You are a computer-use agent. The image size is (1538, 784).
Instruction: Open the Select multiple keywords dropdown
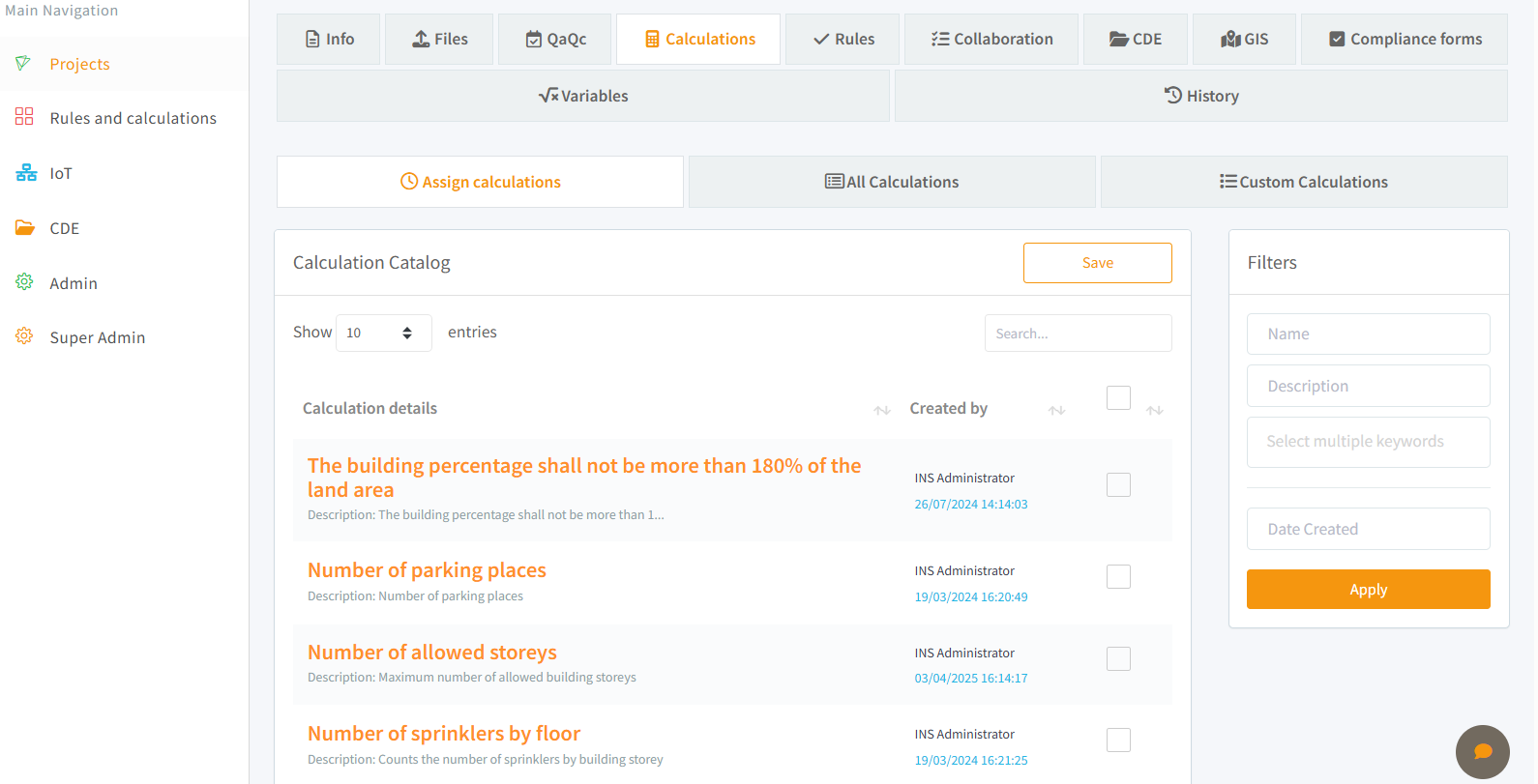coord(1368,442)
